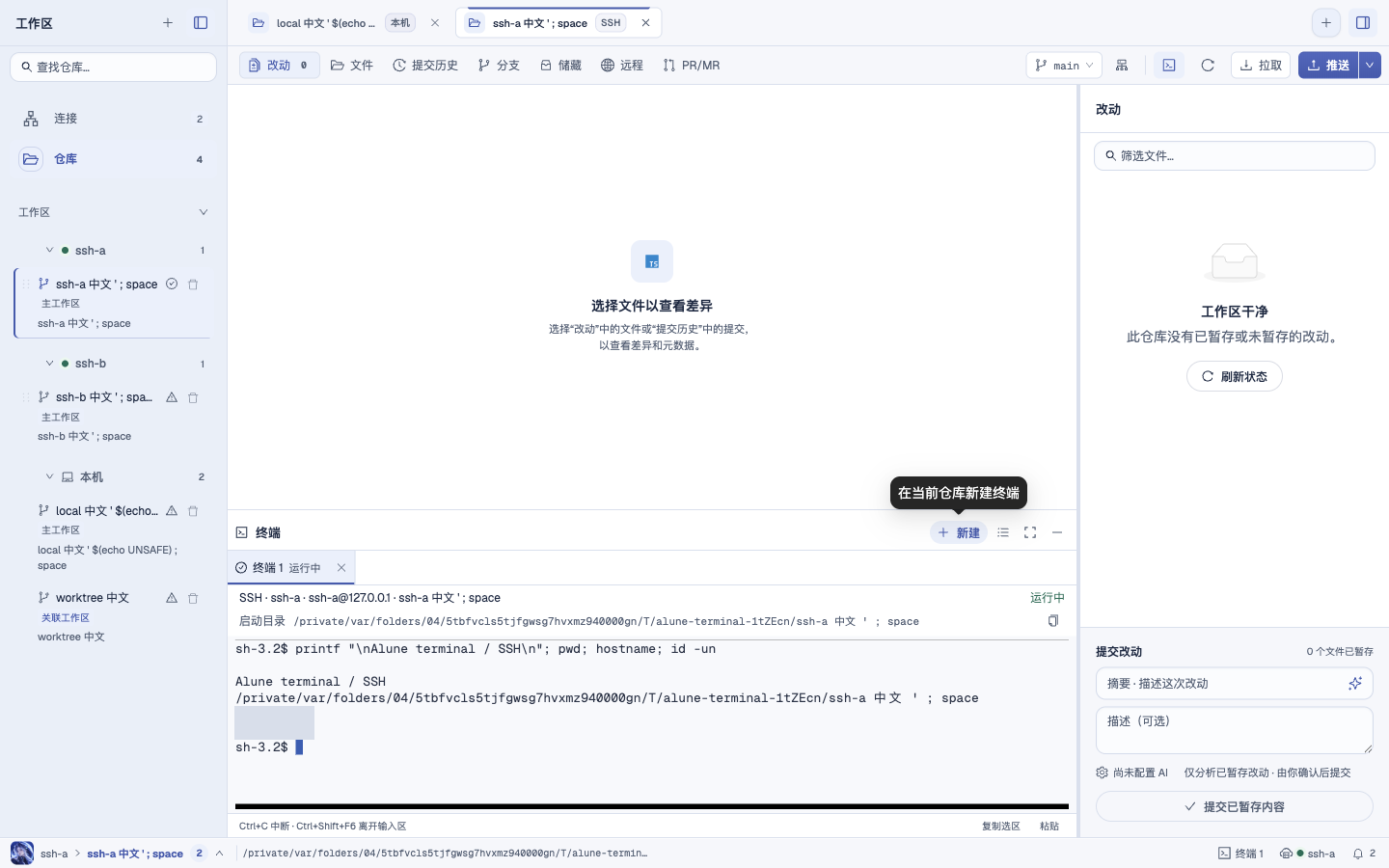
Task: Copy the startup directory path icon
Action: [1053, 621]
